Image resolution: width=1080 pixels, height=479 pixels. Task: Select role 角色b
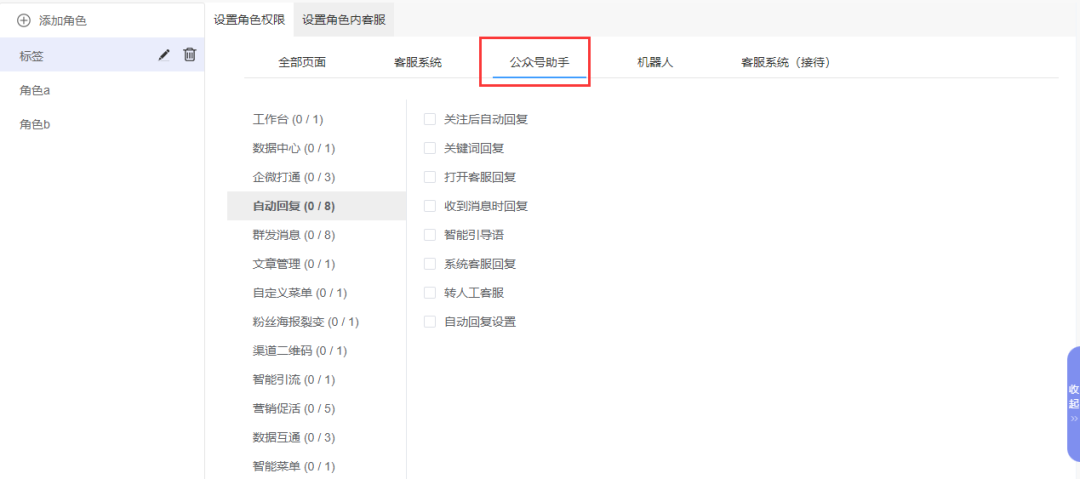102,124
